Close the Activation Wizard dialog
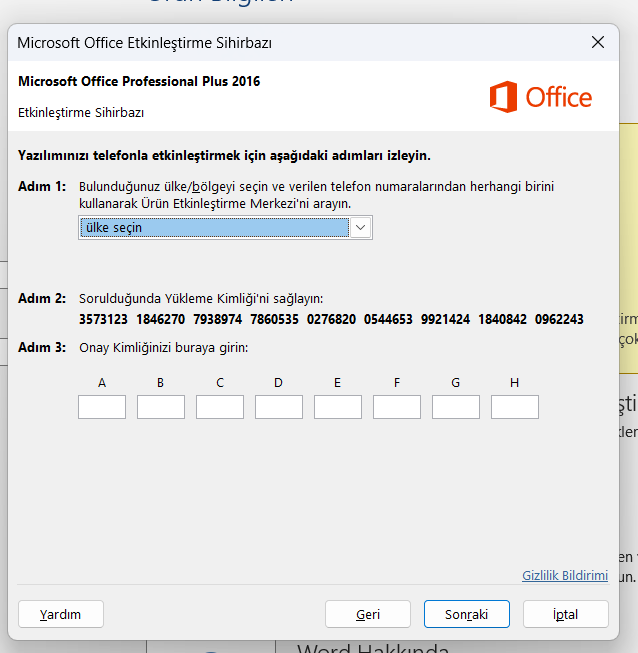 [x=598, y=42]
